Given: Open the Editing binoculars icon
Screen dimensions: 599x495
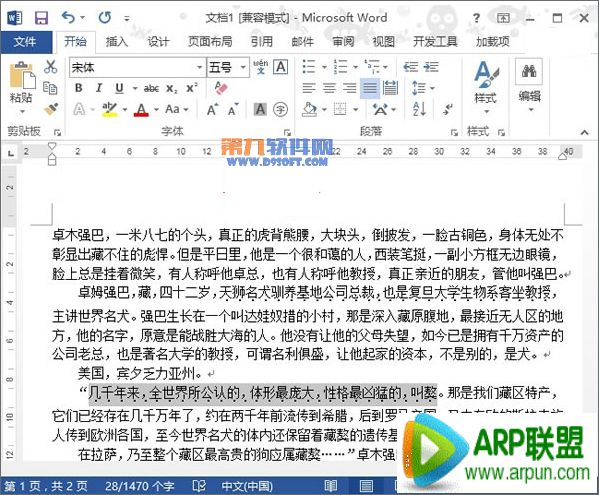Looking at the screenshot, I should click(529, 71).
